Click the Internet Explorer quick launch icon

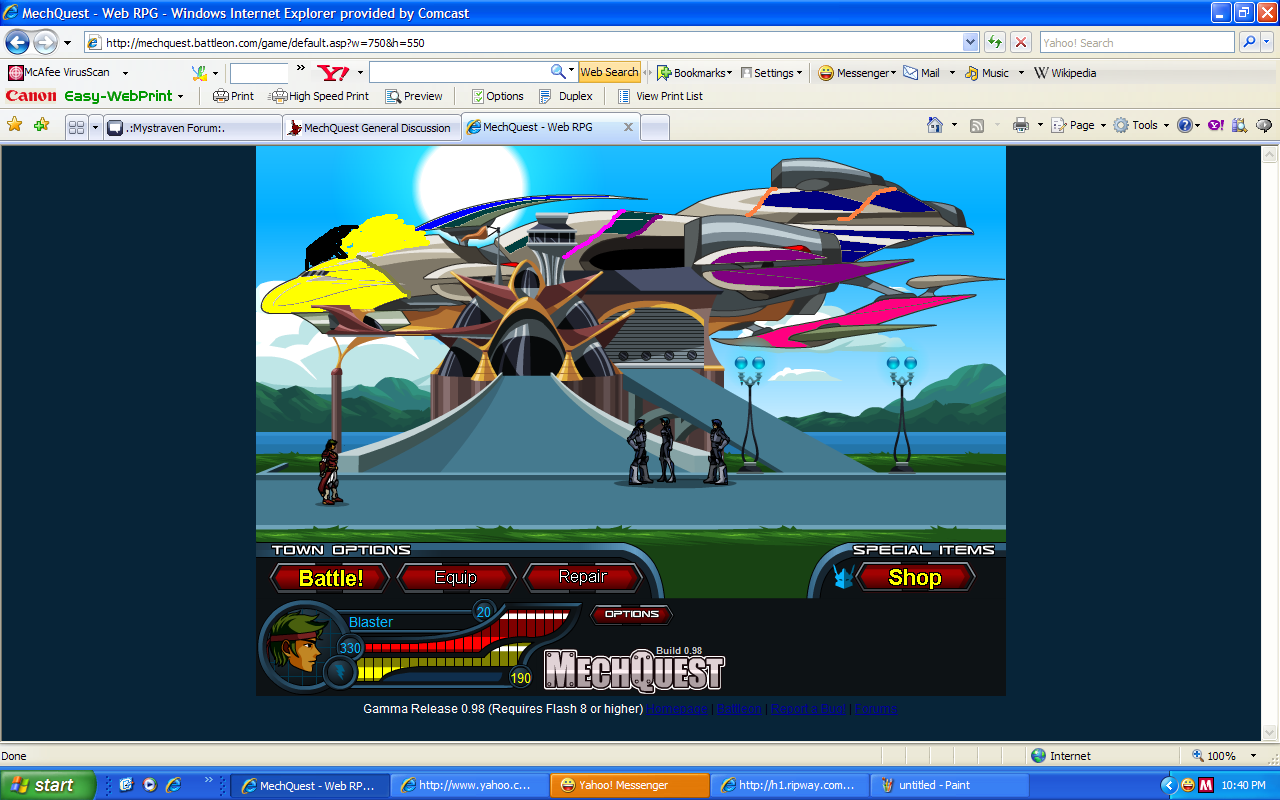(173, 785)
